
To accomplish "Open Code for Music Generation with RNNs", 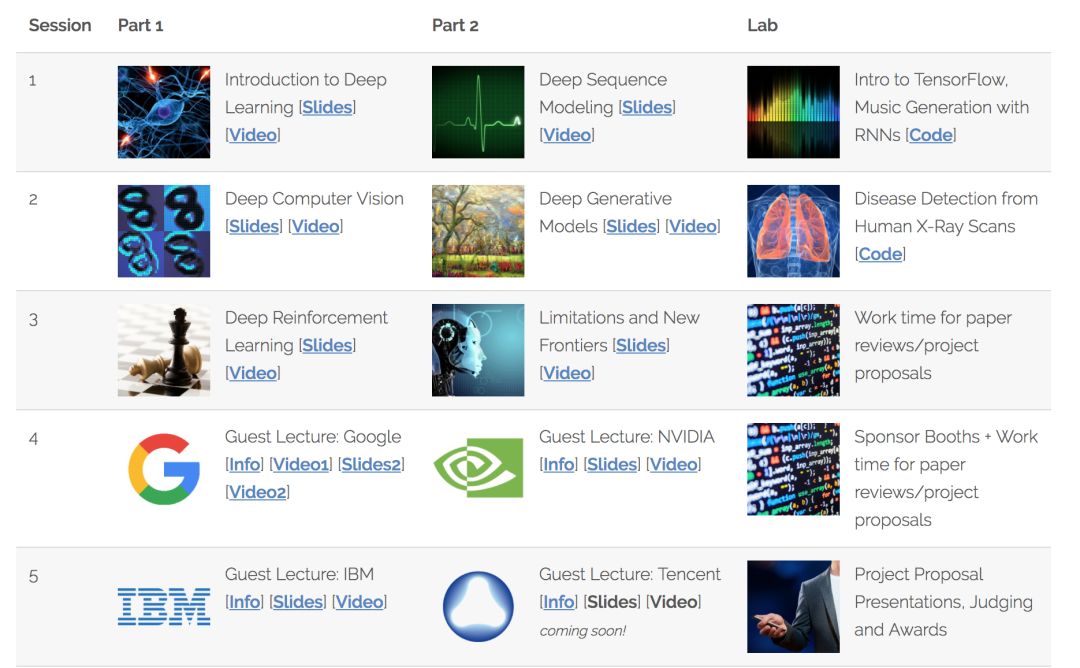I will pyautogui.click(x=931, y=135).
